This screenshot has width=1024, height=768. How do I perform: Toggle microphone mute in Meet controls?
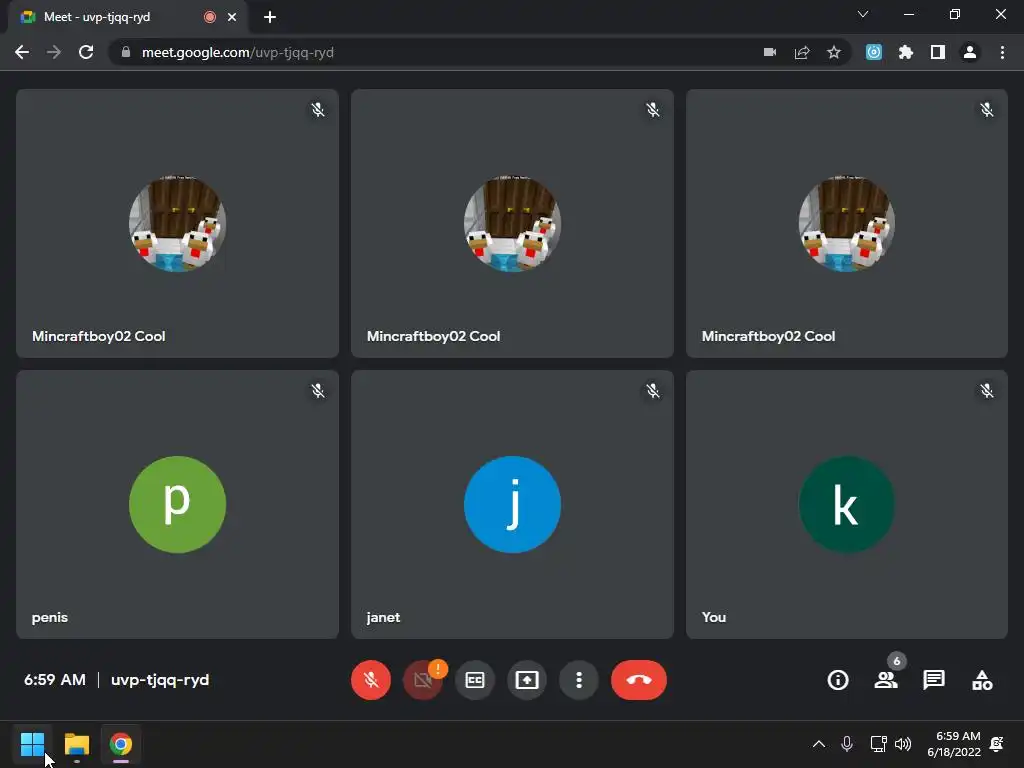(x=371, y=680)
